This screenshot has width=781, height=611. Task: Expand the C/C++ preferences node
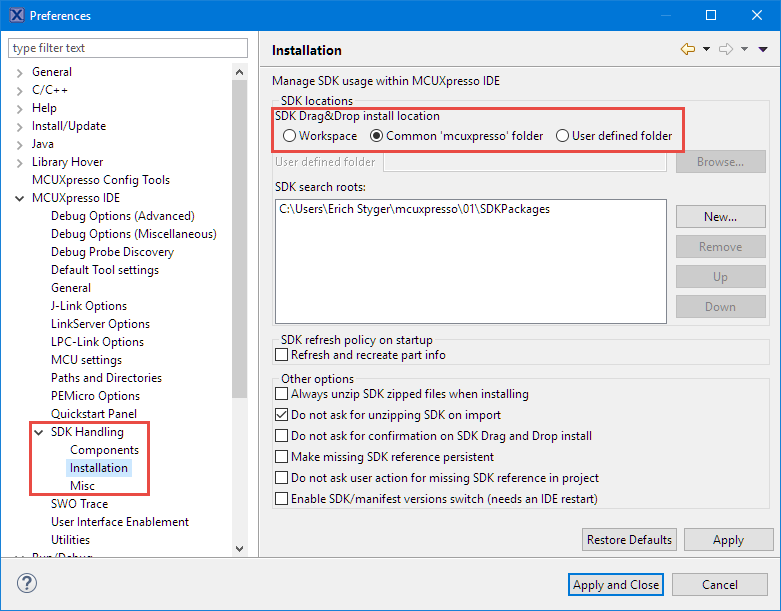coord(20,90)
